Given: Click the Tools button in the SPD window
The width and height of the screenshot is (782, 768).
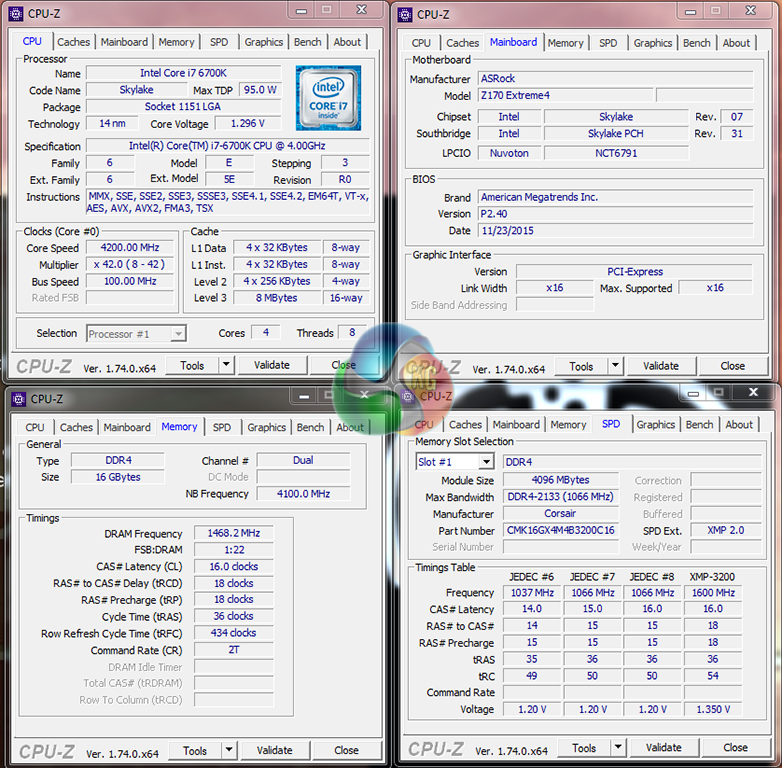Looking at the screenshot, I should coord(584,748).
